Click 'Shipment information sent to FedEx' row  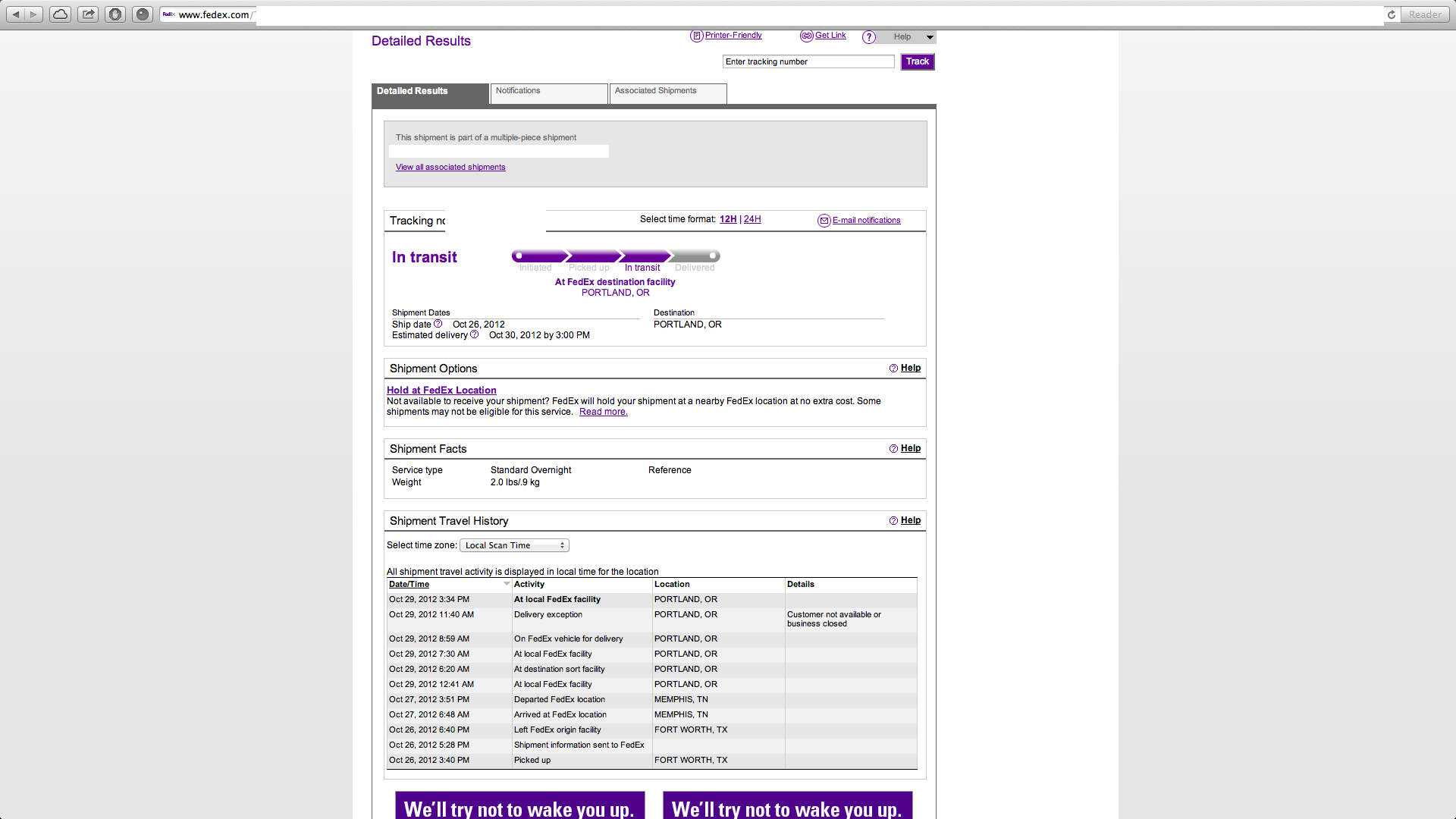point(651,745)
